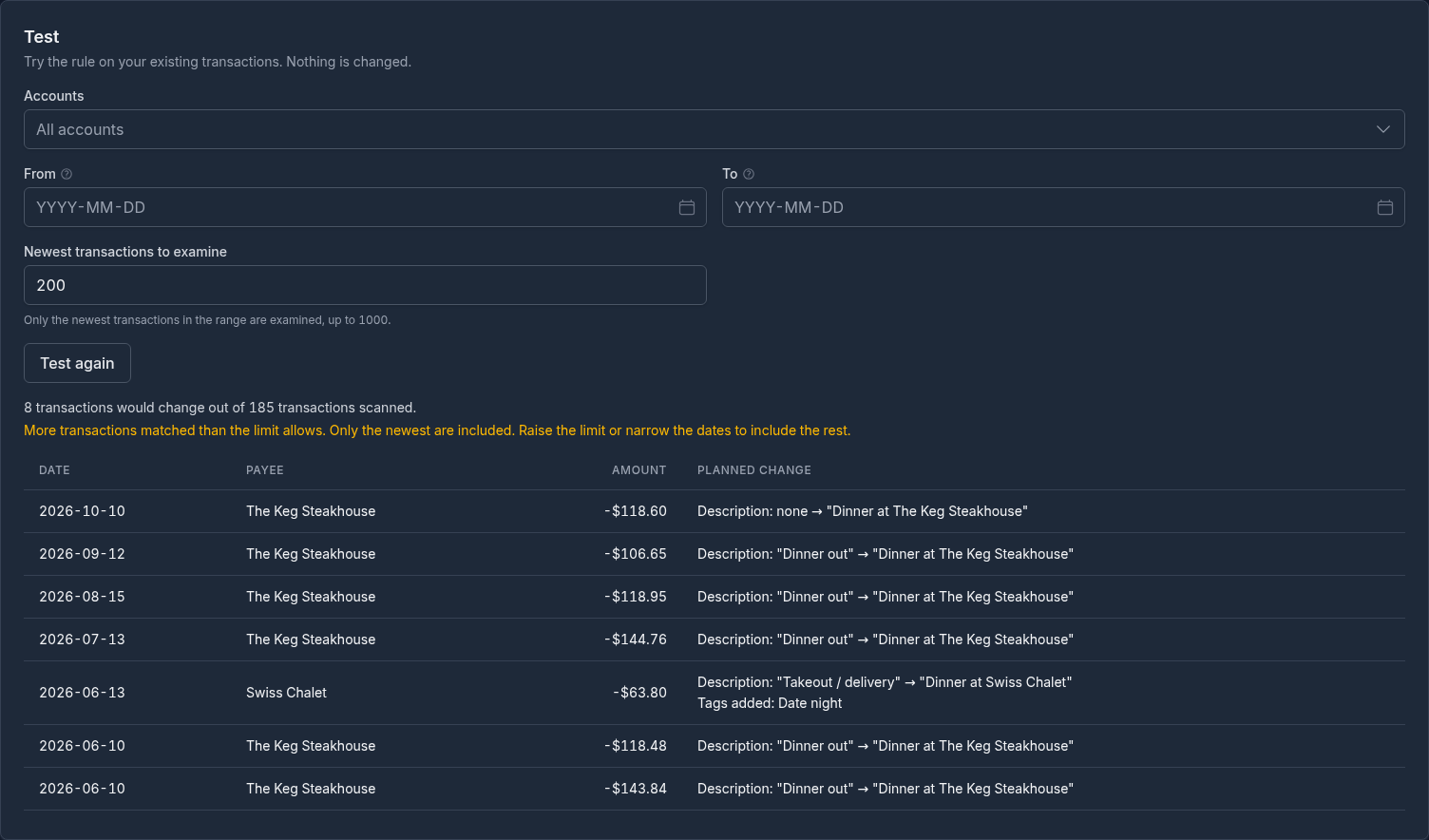Click the -$63.80 amount

[x=639, y=693]
